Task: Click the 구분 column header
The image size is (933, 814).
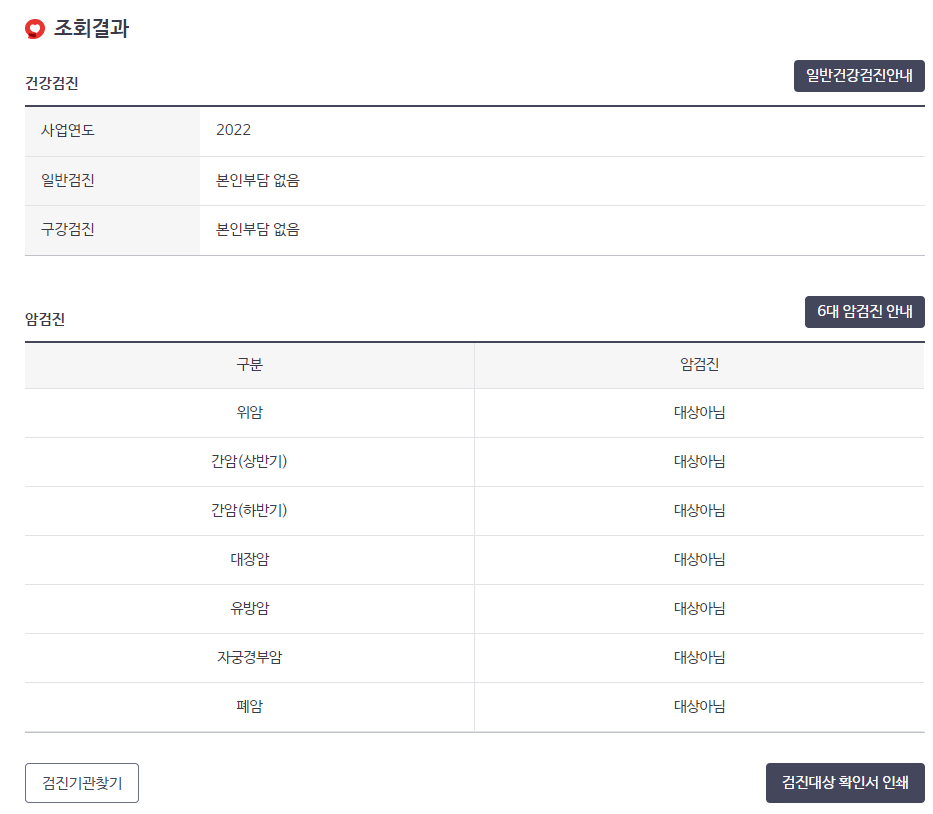Action: [248, 366]
